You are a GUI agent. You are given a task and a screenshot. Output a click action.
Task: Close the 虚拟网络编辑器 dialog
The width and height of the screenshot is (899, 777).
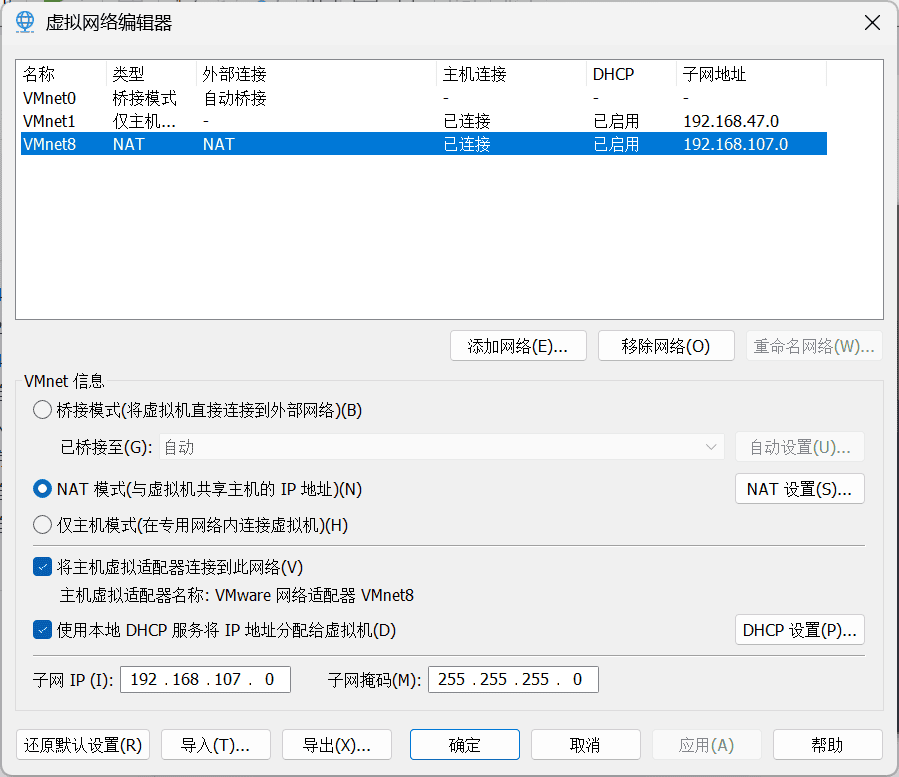(x=872, y=23)
